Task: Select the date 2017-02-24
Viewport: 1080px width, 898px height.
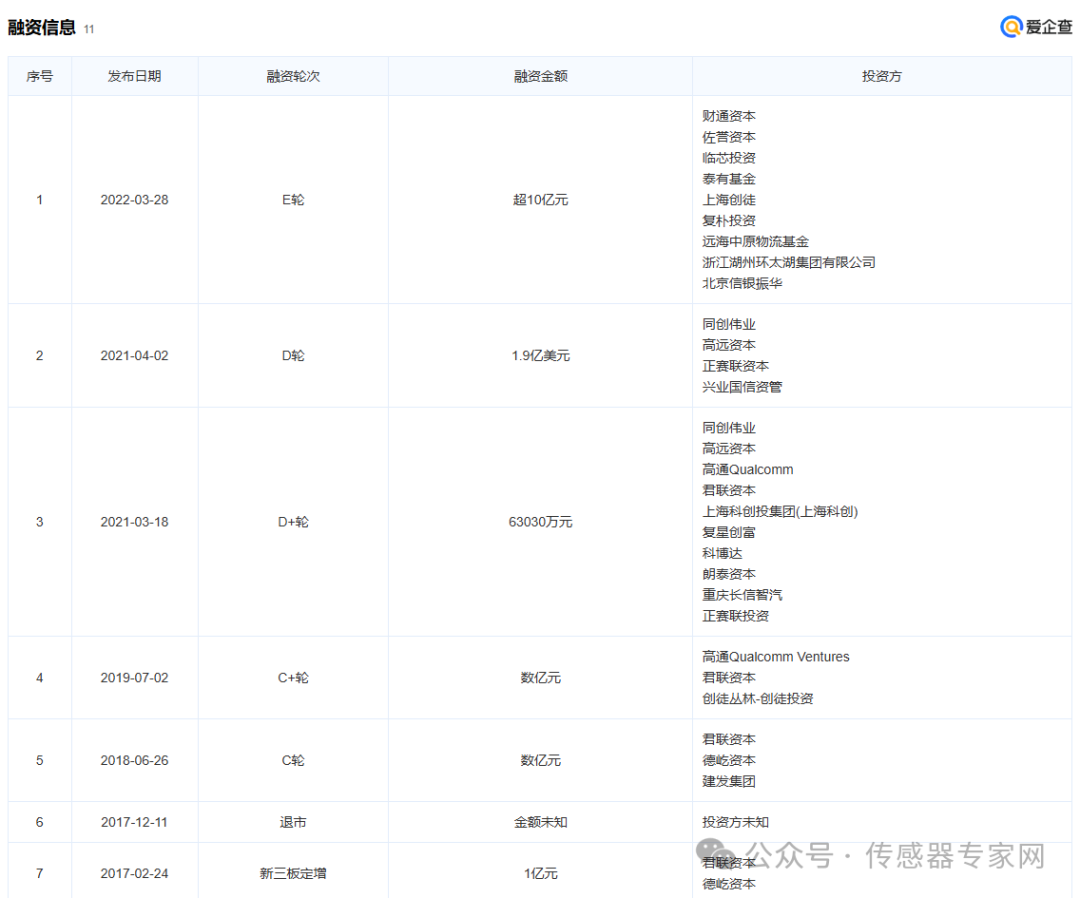Action: pyautogui.click(x=134, y=873)
